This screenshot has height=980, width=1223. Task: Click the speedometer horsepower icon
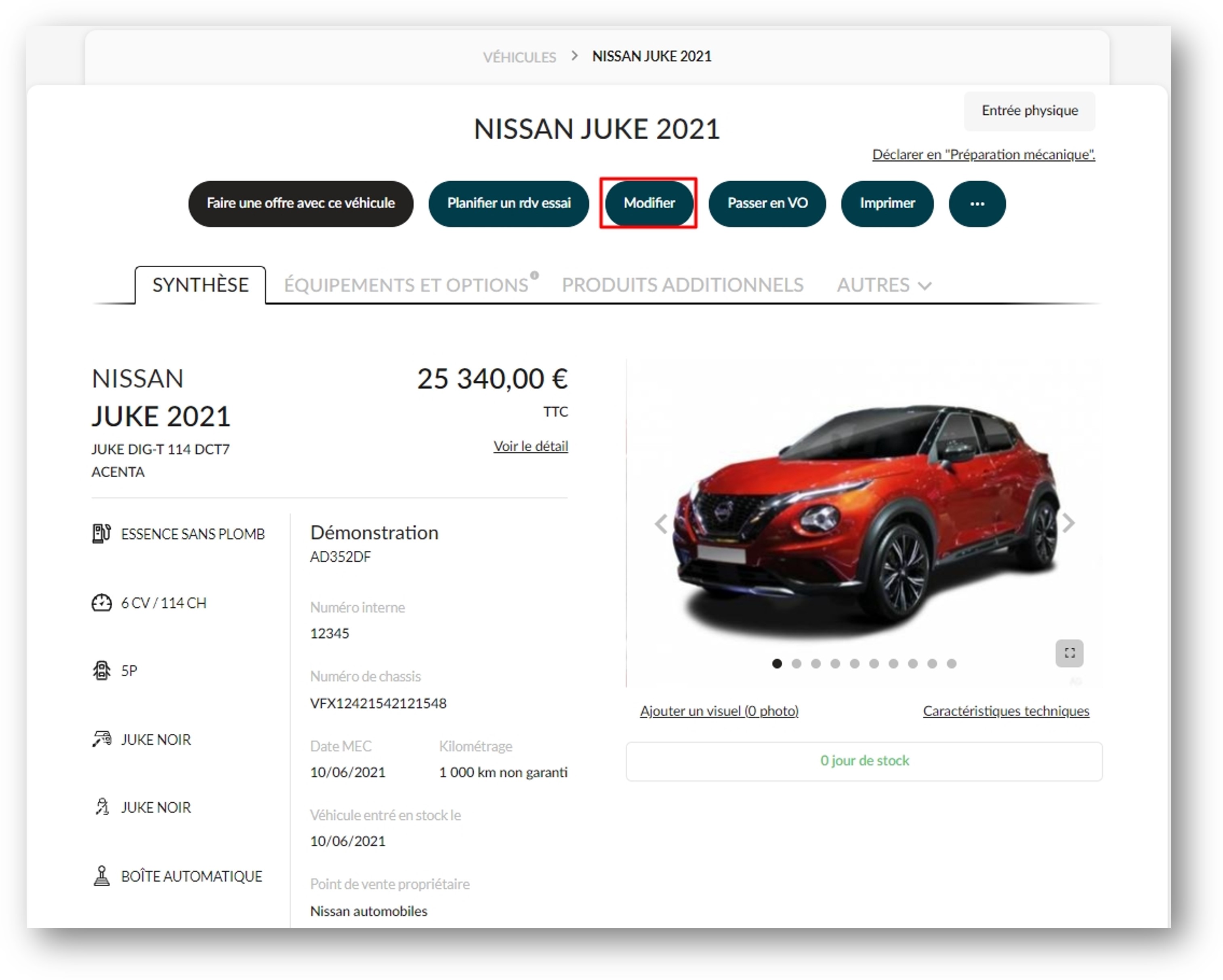coord(101,602)
